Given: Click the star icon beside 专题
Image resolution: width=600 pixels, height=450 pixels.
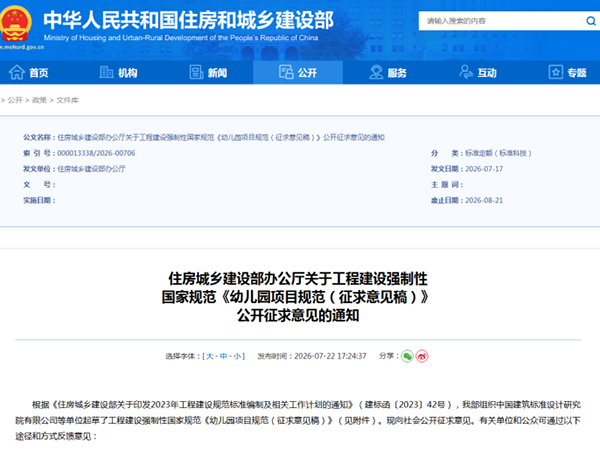Looking at the screenshot, I should click(556, 72).
